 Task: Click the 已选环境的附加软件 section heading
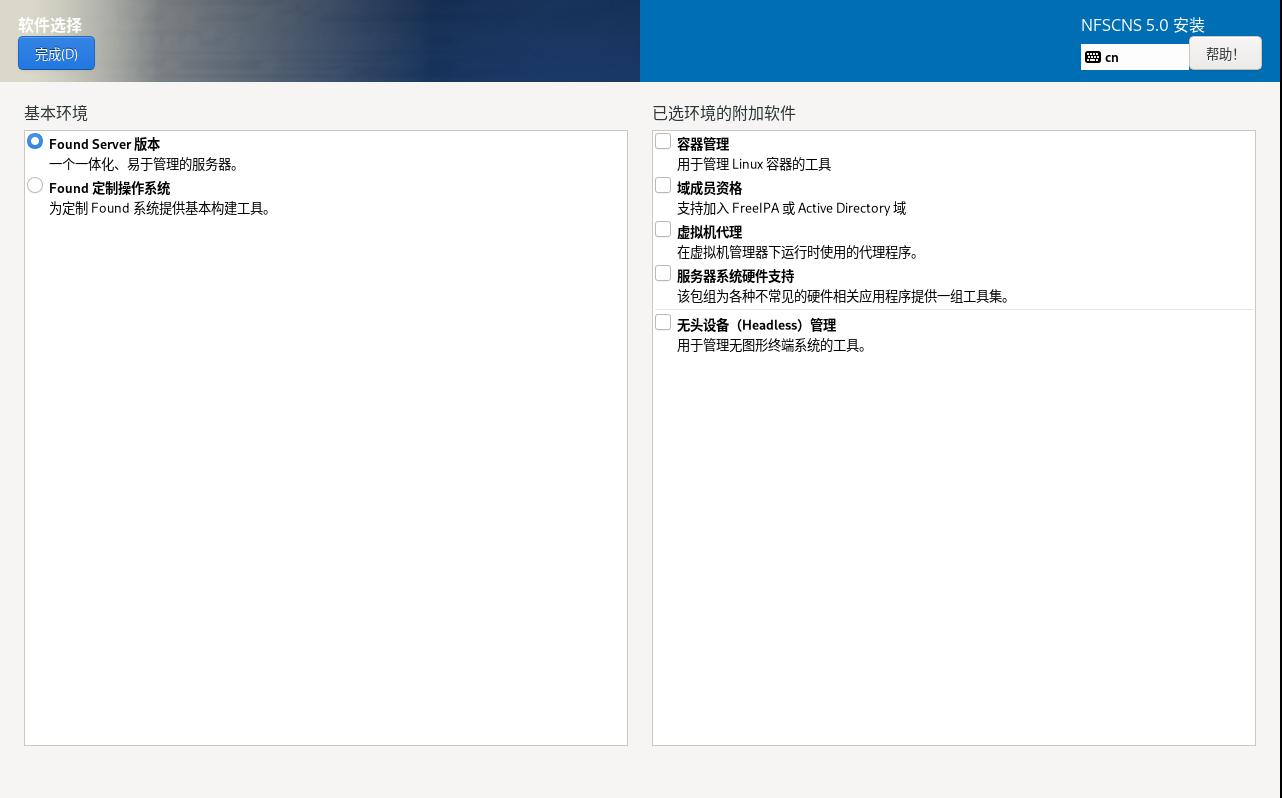(724, 113)
